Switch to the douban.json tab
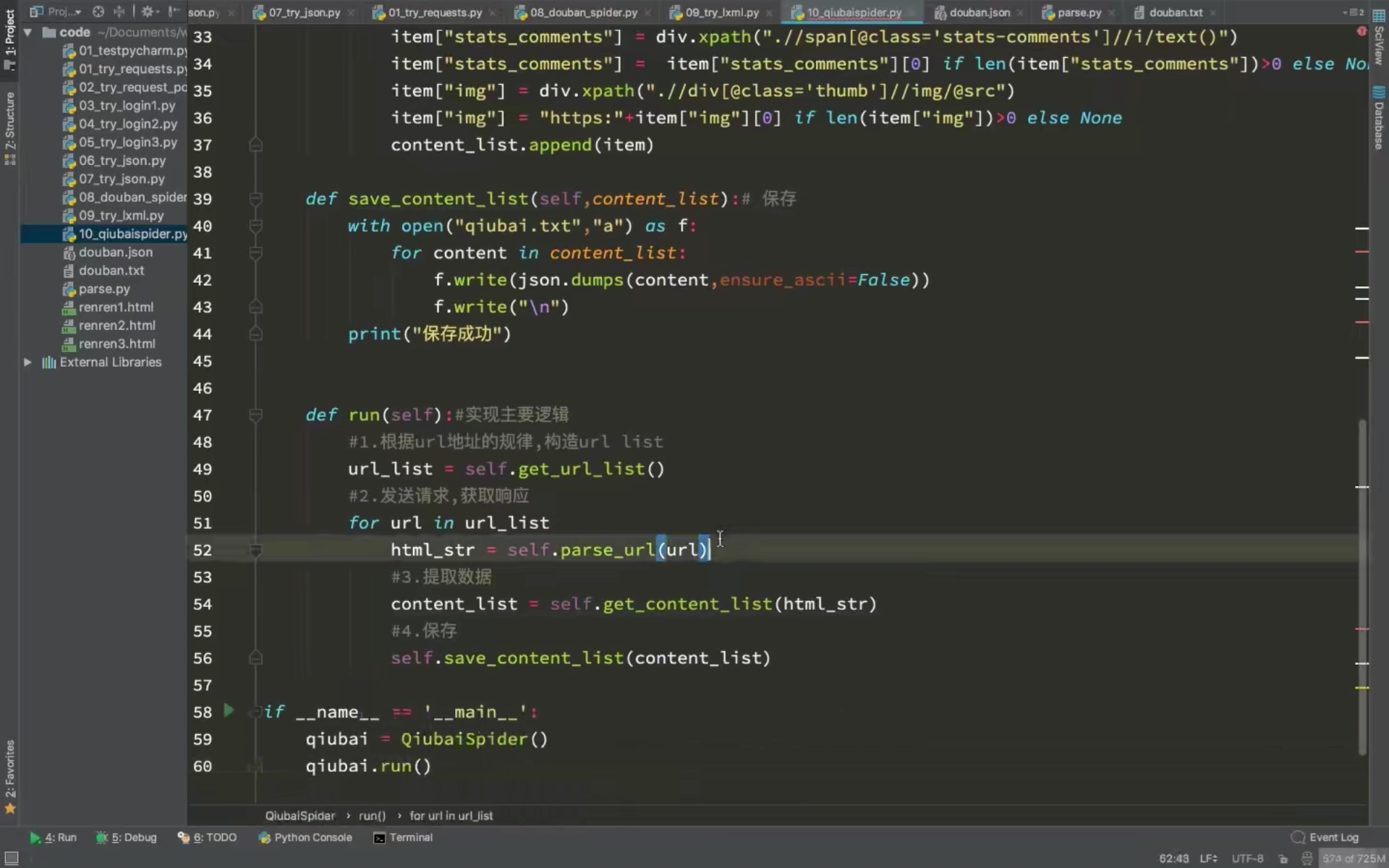Screen dimensions: 1389x868 click(x=978, y=12)
